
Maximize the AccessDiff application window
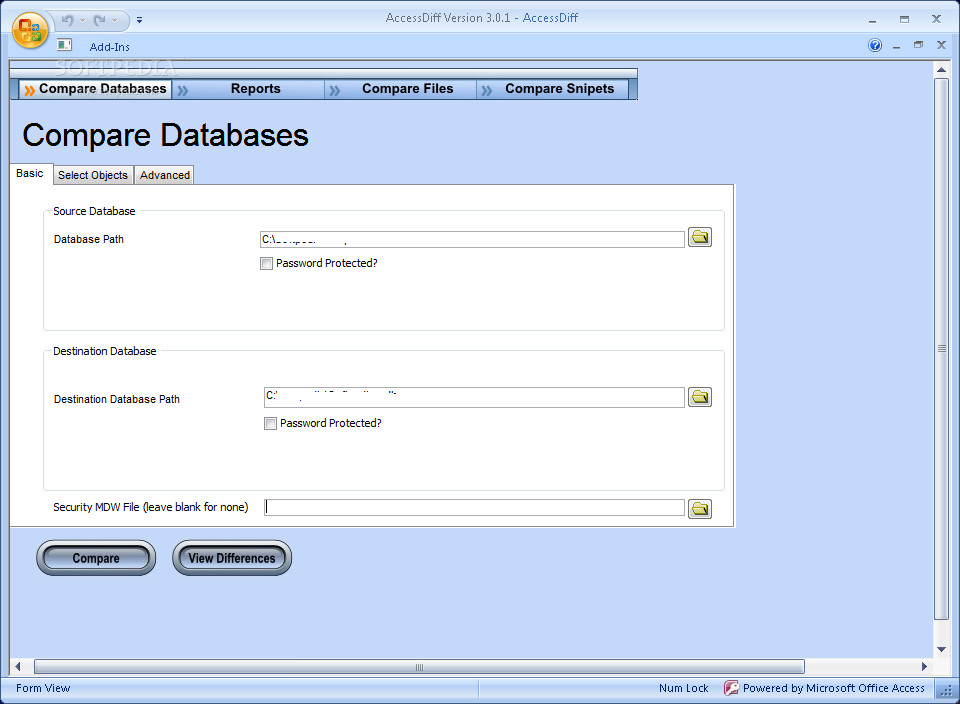[x=904, y=20]
